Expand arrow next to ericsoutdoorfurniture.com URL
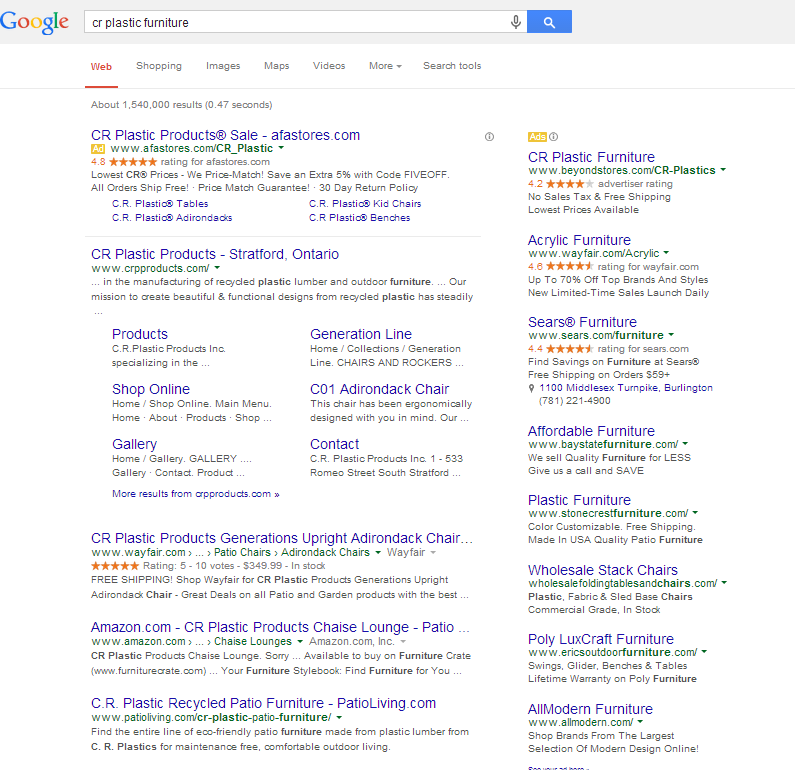This screenshot has width=795, height=770. pos(704,651)
